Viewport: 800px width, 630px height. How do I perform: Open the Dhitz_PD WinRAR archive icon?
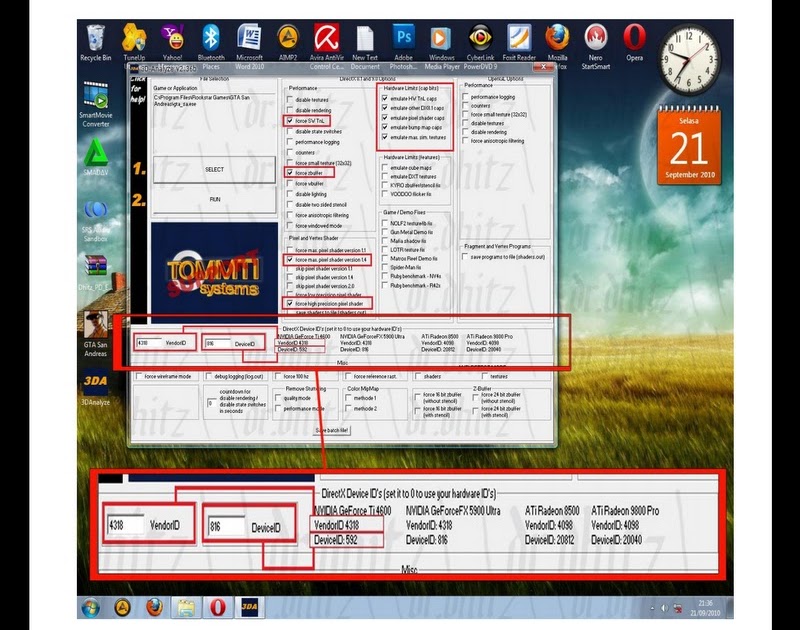[x=95, y=272]
